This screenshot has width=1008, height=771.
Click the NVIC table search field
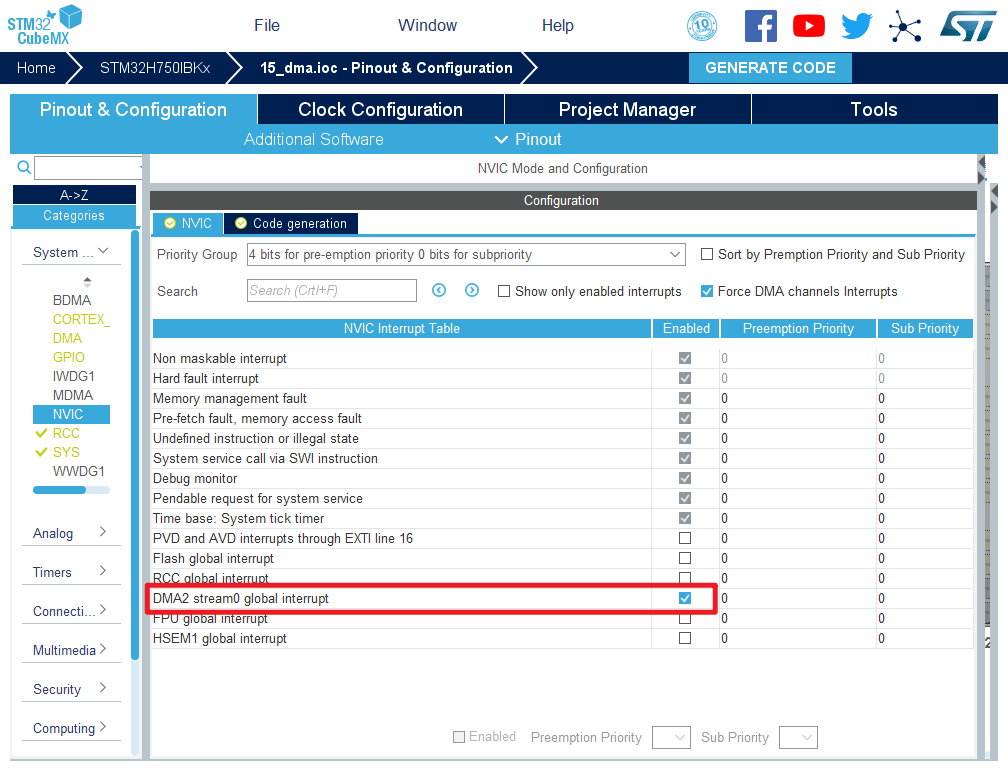click(332, 291)
